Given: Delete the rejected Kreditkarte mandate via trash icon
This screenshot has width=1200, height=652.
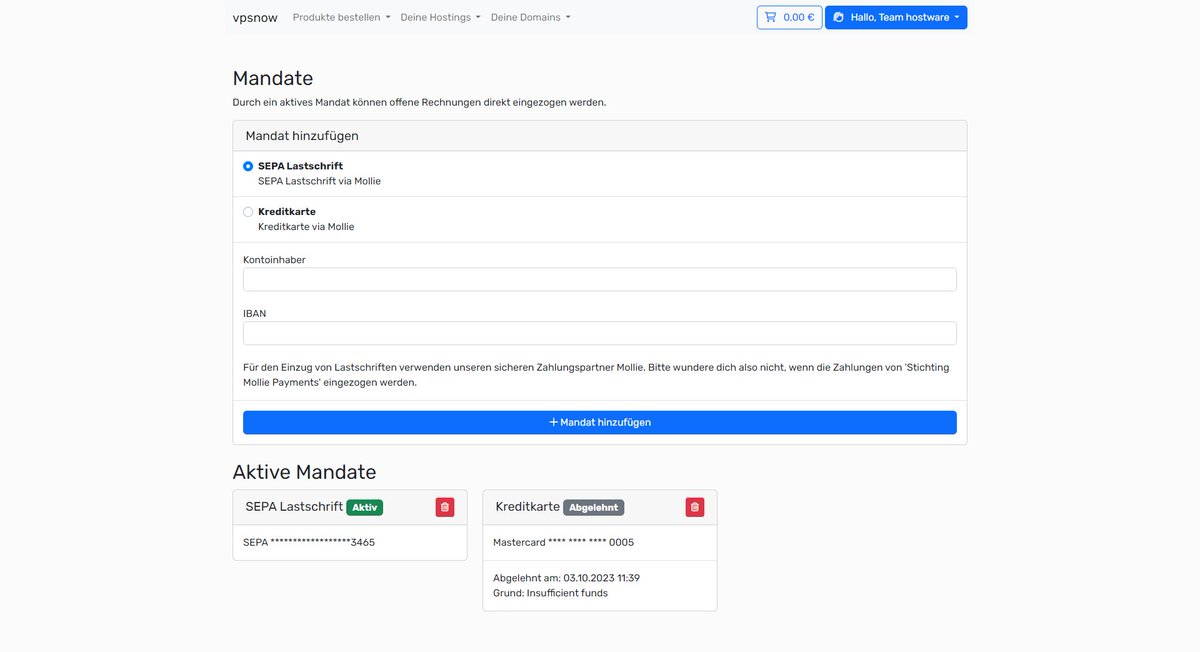Looking at the screenshot, I should [x=694, y=507].
